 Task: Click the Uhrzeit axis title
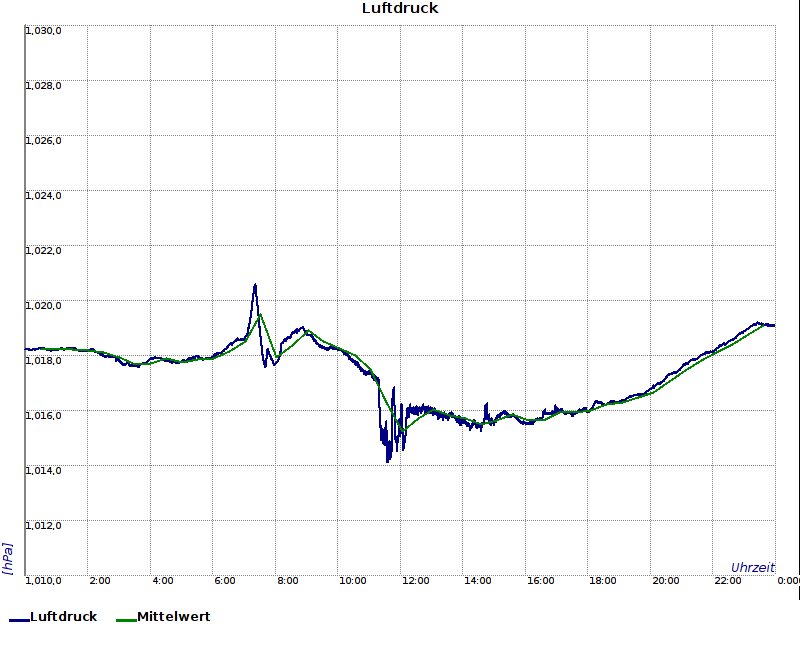point(753,568)
